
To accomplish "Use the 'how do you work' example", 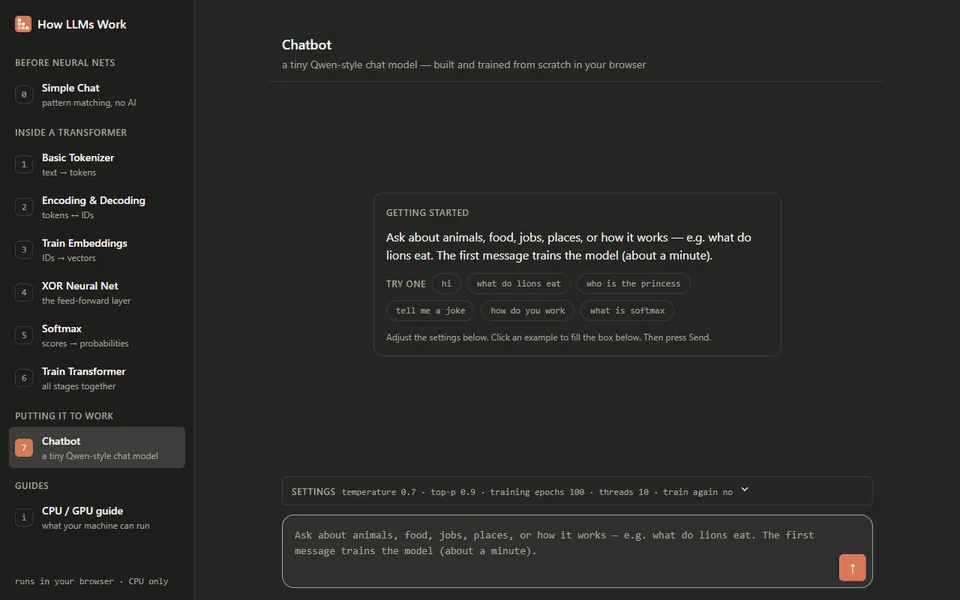I will coord(527,310).
